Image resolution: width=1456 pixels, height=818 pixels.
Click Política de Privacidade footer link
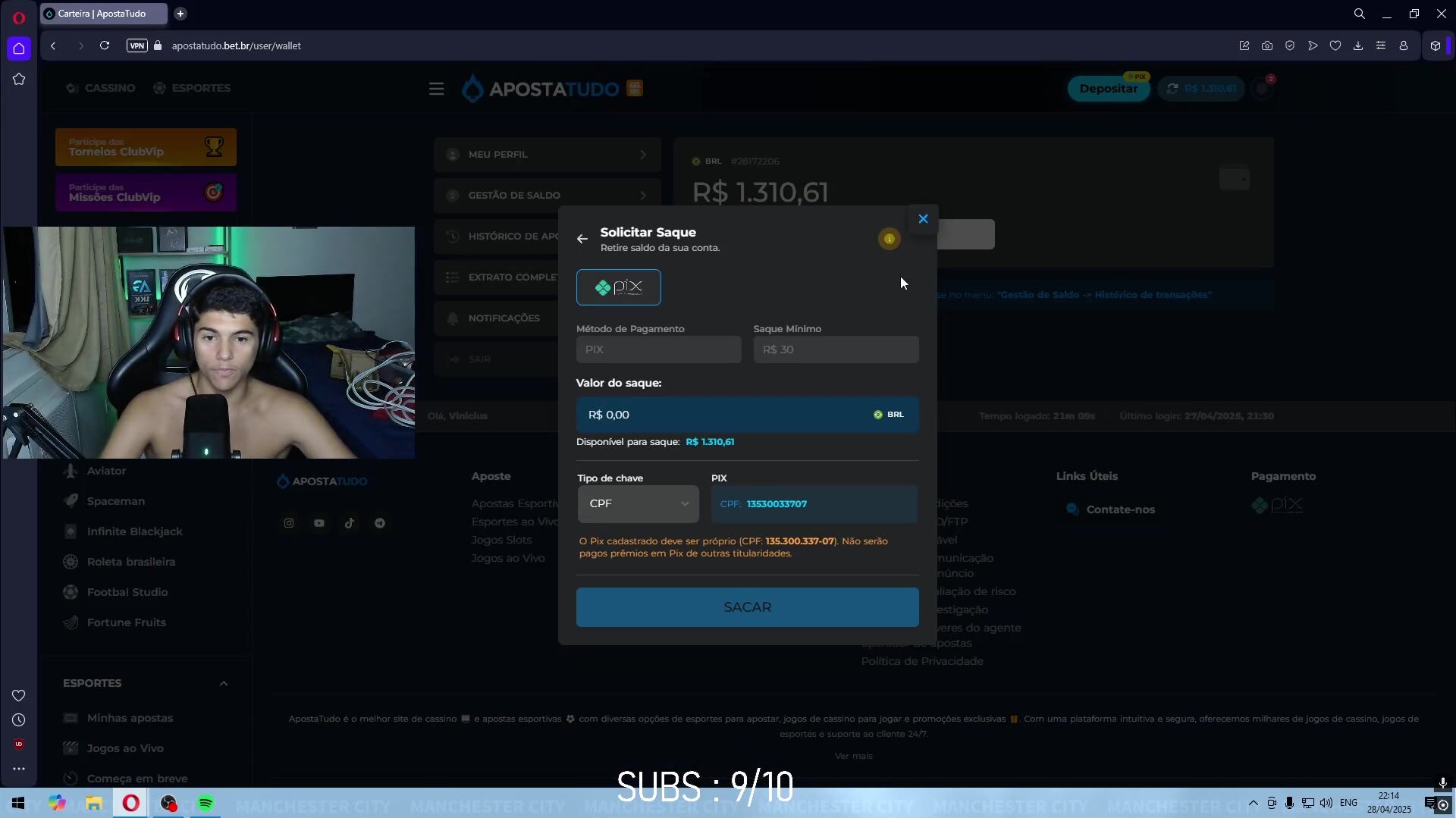tap(922, 661)
